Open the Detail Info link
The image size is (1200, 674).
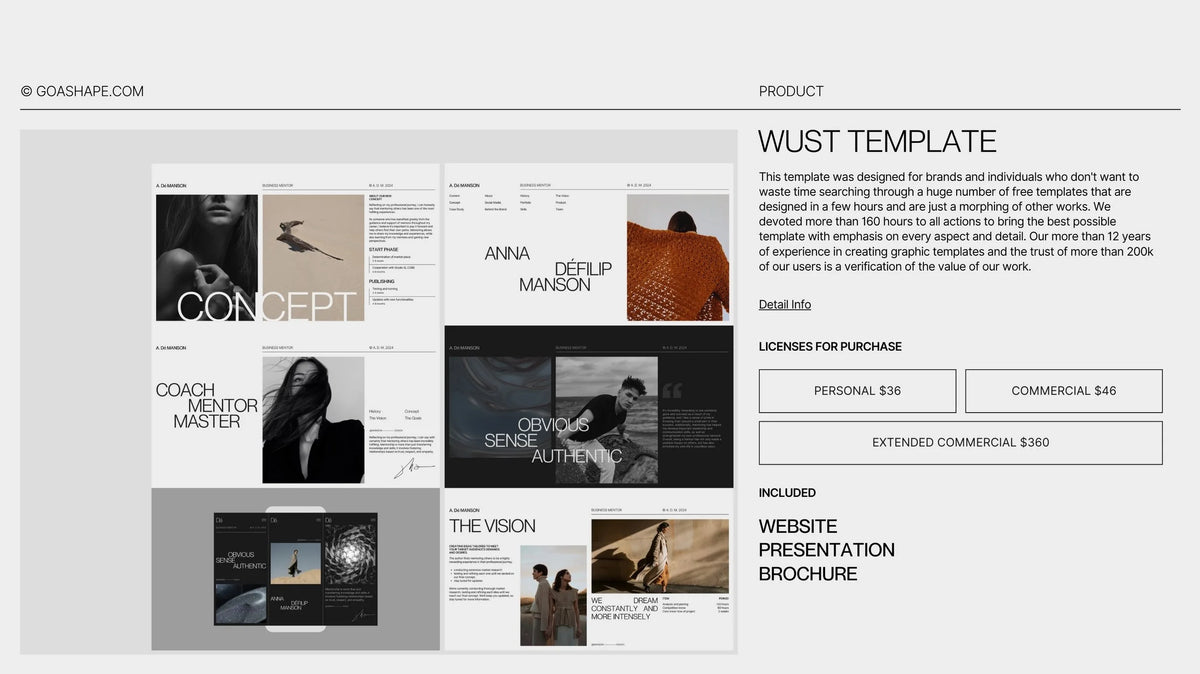[785, 304]
